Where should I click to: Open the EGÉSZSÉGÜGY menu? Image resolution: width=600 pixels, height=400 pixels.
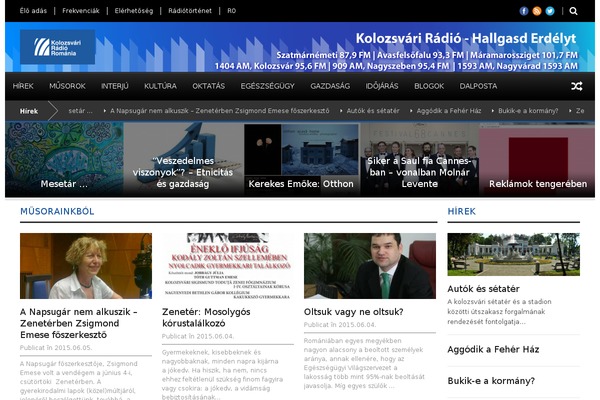[267, 86]
